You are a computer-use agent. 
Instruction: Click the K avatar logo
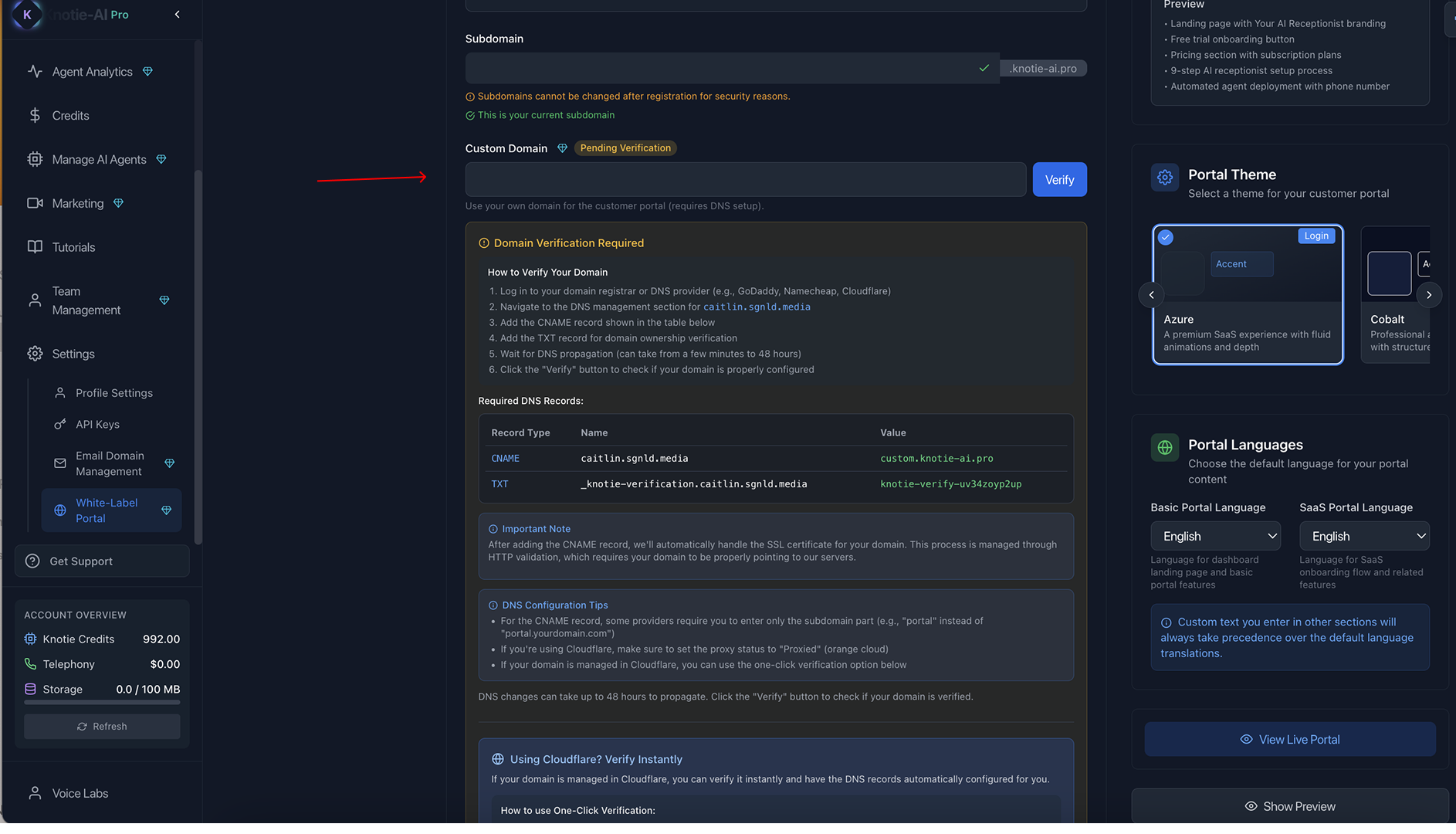[x=27, y=15]
